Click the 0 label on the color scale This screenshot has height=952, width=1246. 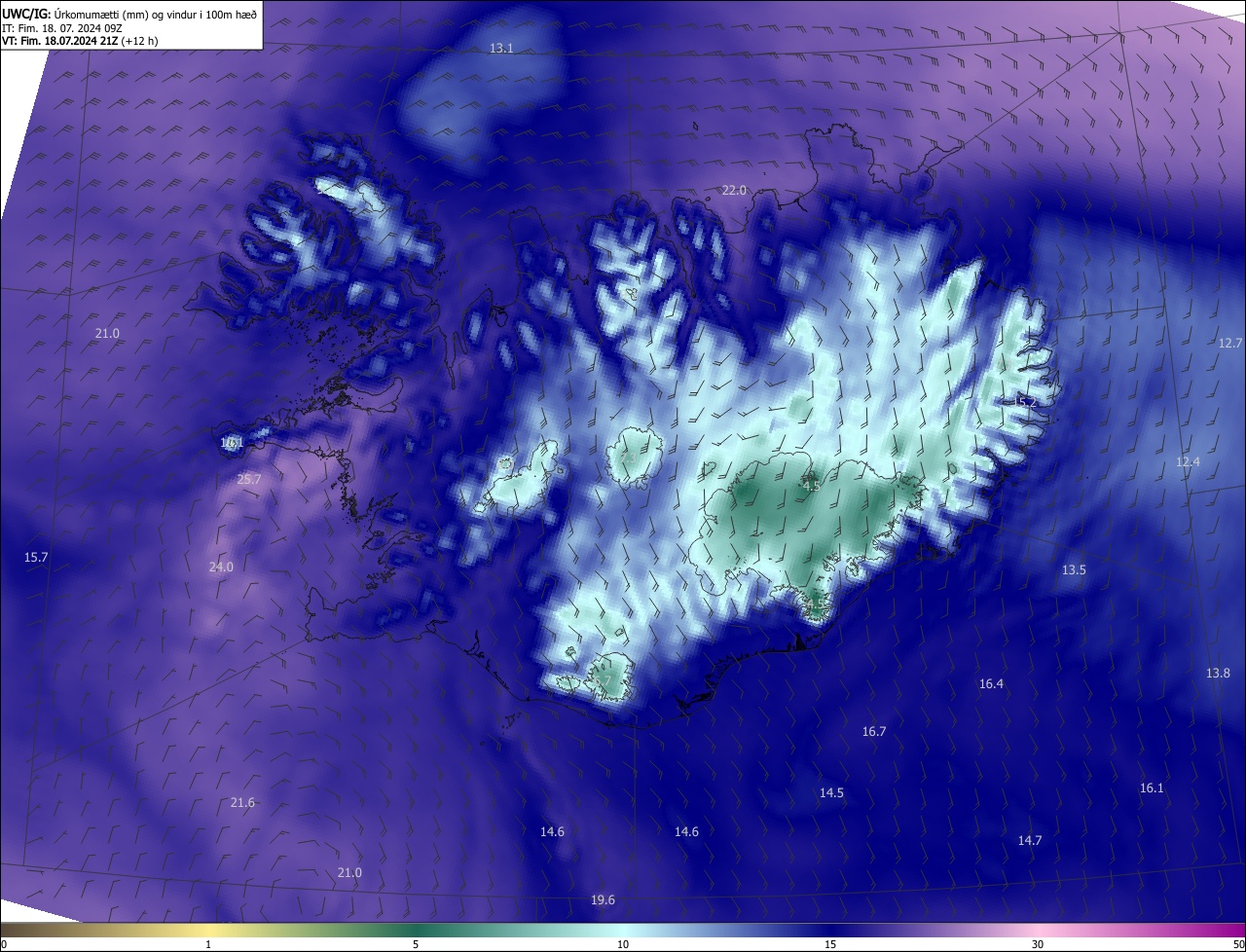coord(4,945)
